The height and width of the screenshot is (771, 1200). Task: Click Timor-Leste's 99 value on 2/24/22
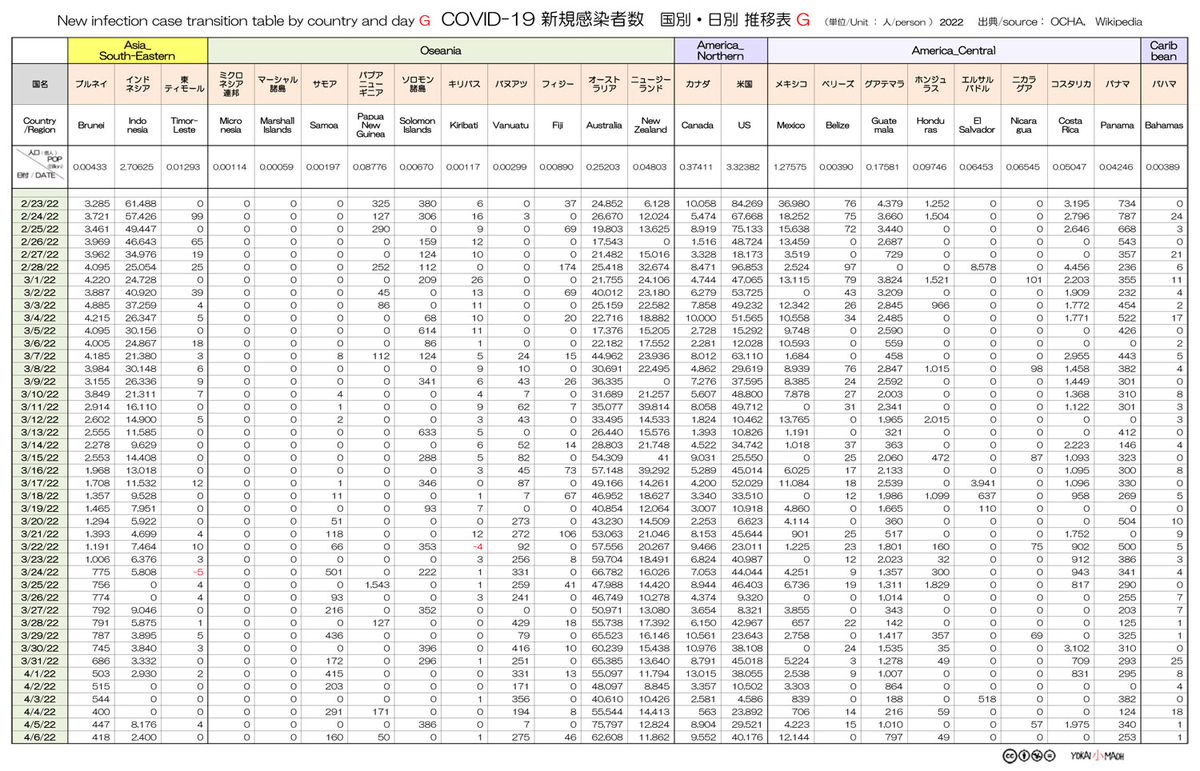(196, 215)
